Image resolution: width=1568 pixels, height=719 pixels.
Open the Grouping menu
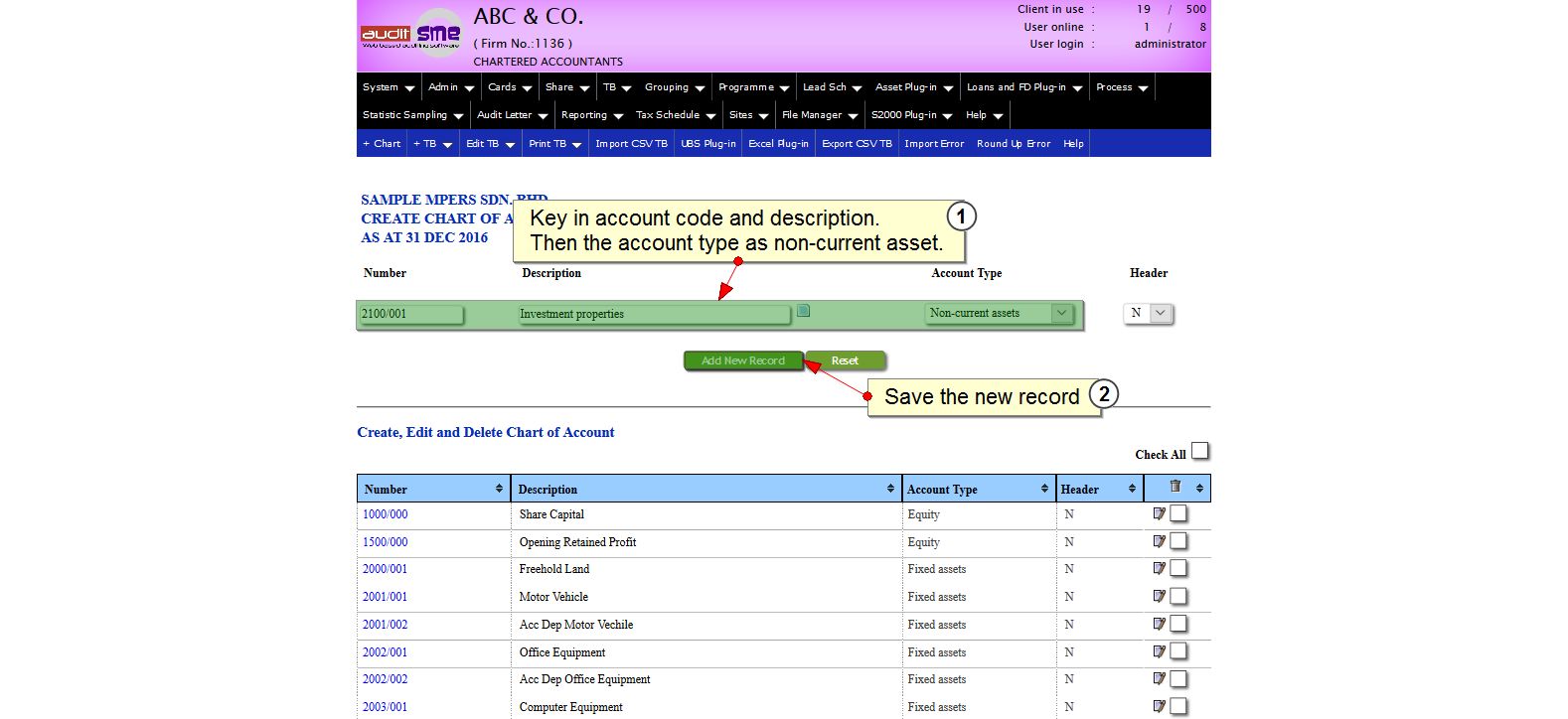674,87
